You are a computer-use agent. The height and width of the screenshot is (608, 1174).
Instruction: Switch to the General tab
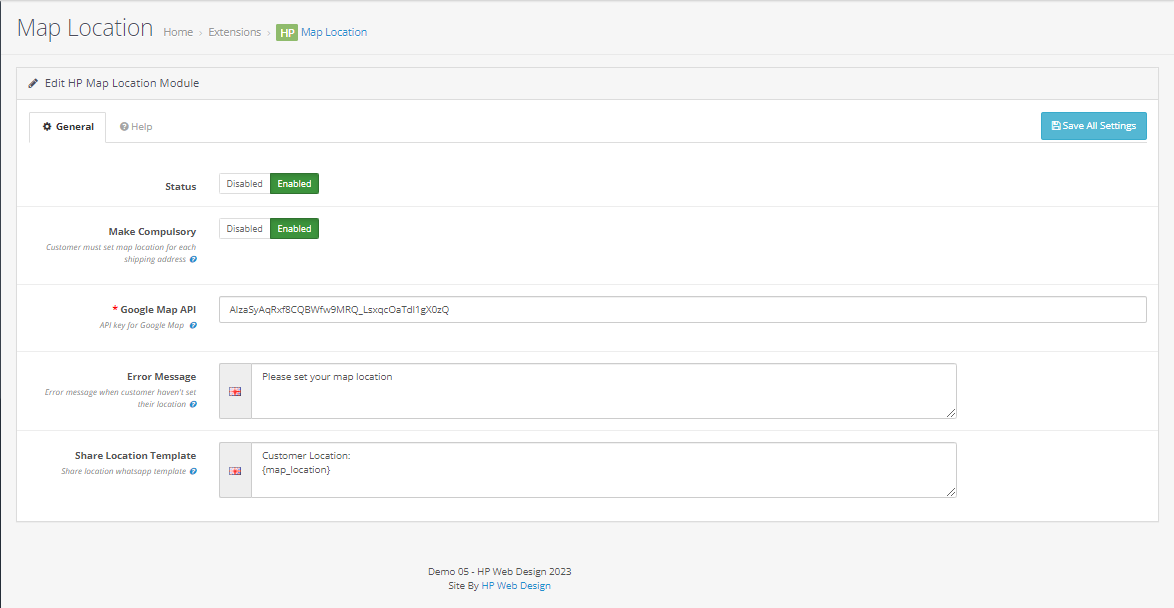pos(68,127)
